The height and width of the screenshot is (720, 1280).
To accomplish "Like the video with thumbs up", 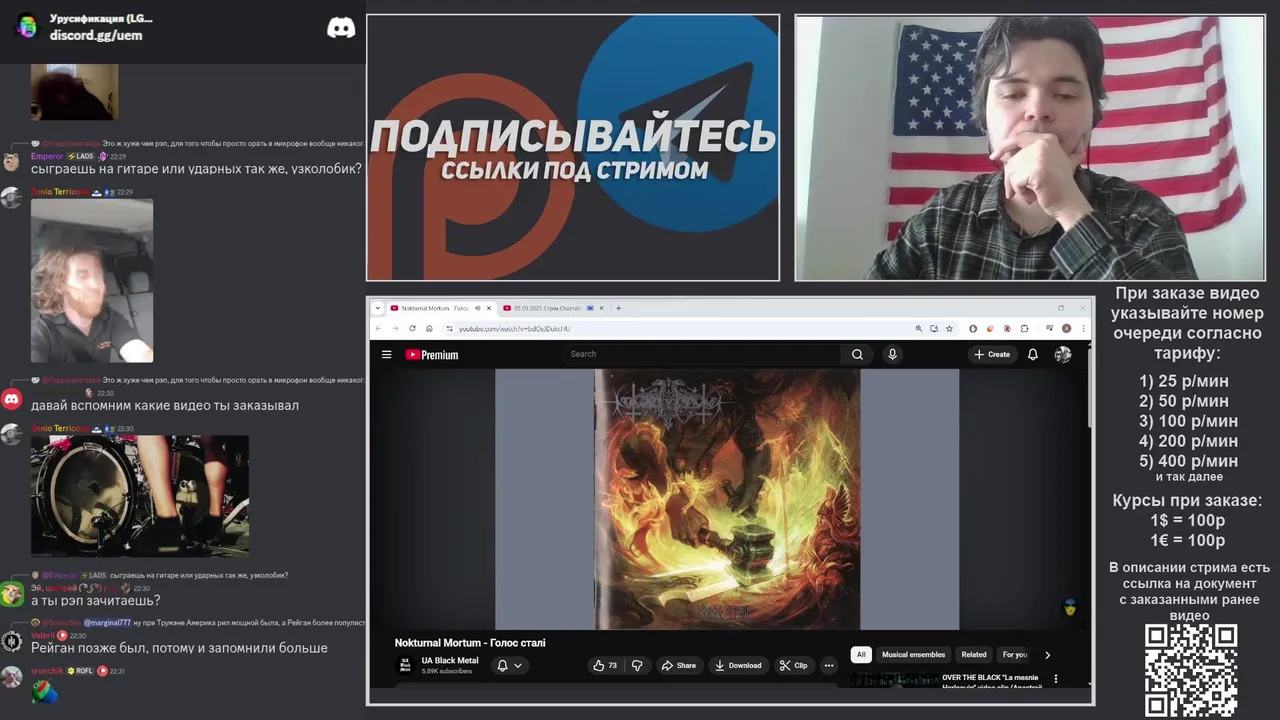I will 605,665.
